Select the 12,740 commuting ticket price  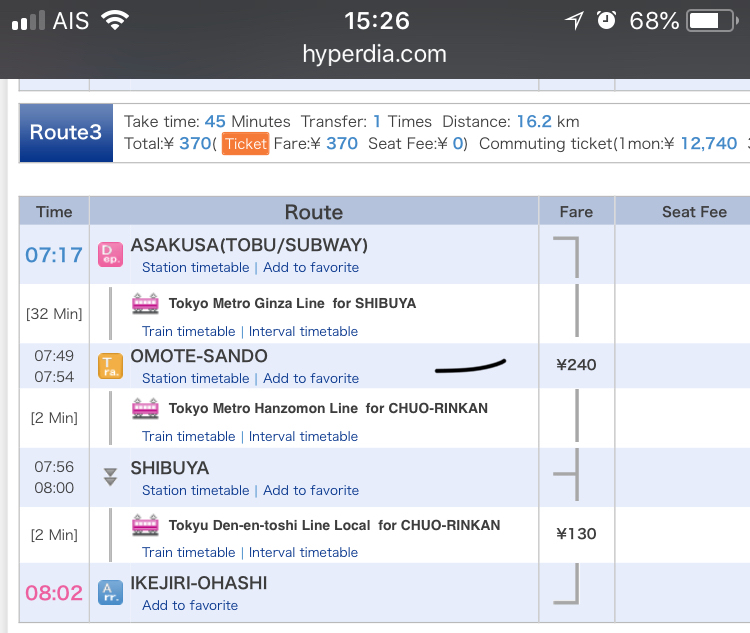[x=709, y=144]
